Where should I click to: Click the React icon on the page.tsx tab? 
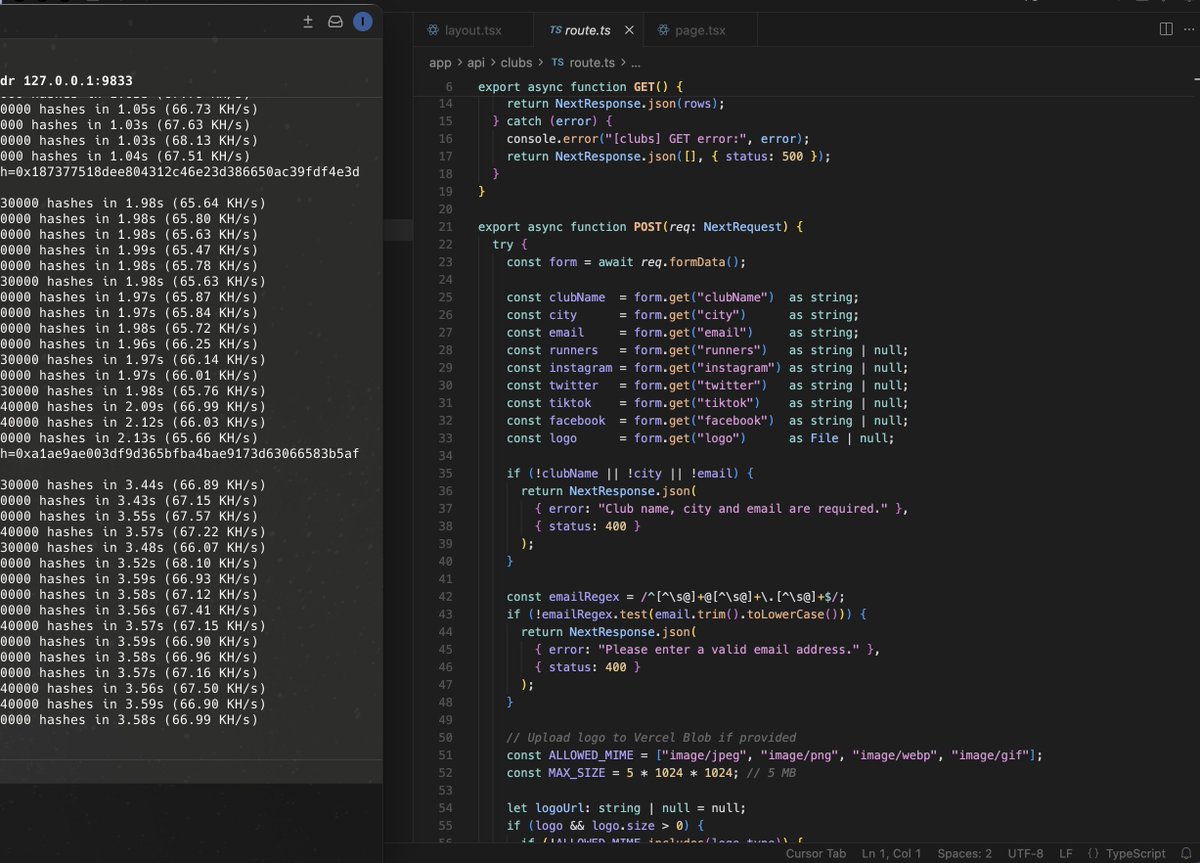663,31
